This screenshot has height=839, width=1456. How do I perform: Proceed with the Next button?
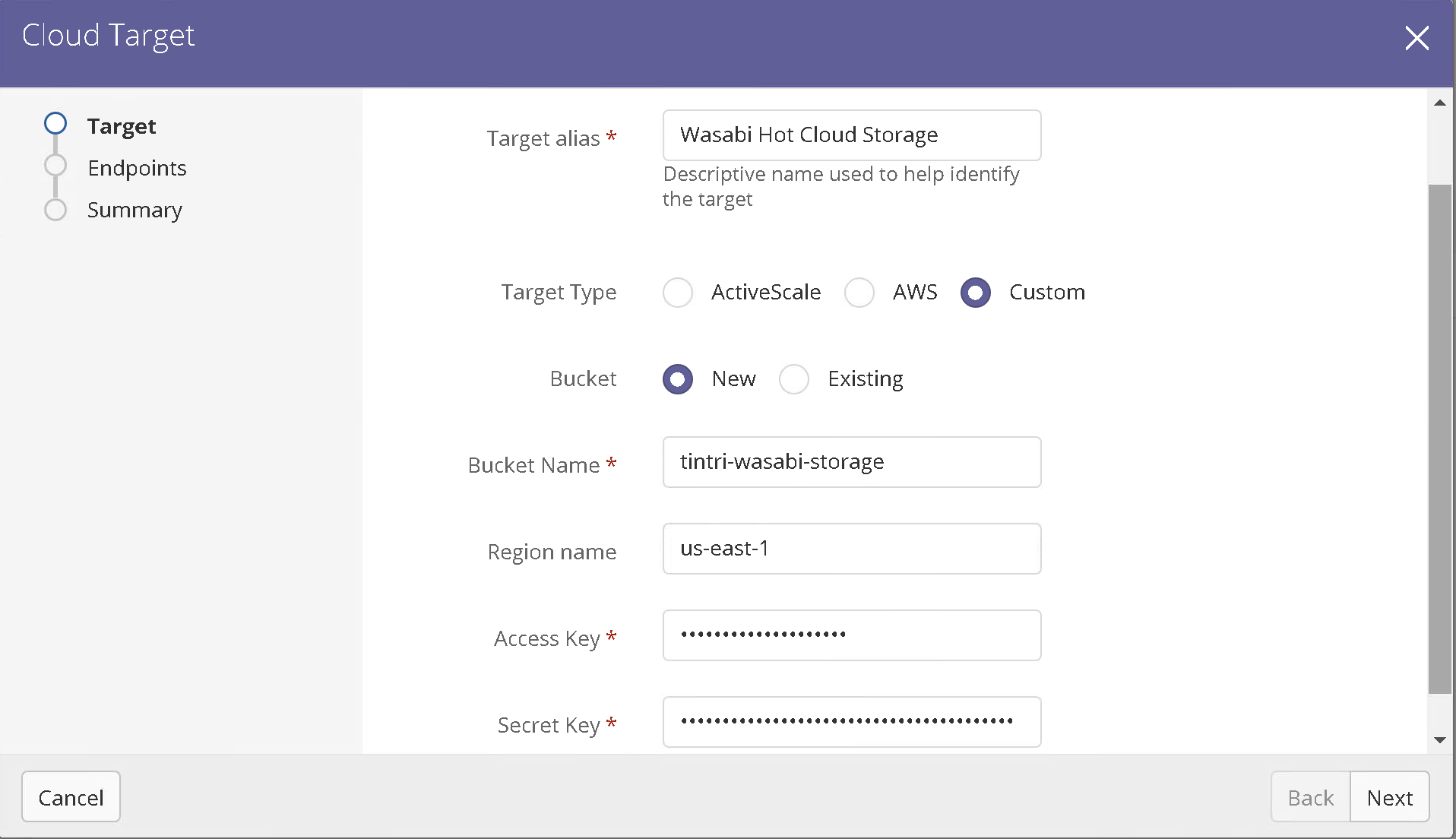point(1390,797)
